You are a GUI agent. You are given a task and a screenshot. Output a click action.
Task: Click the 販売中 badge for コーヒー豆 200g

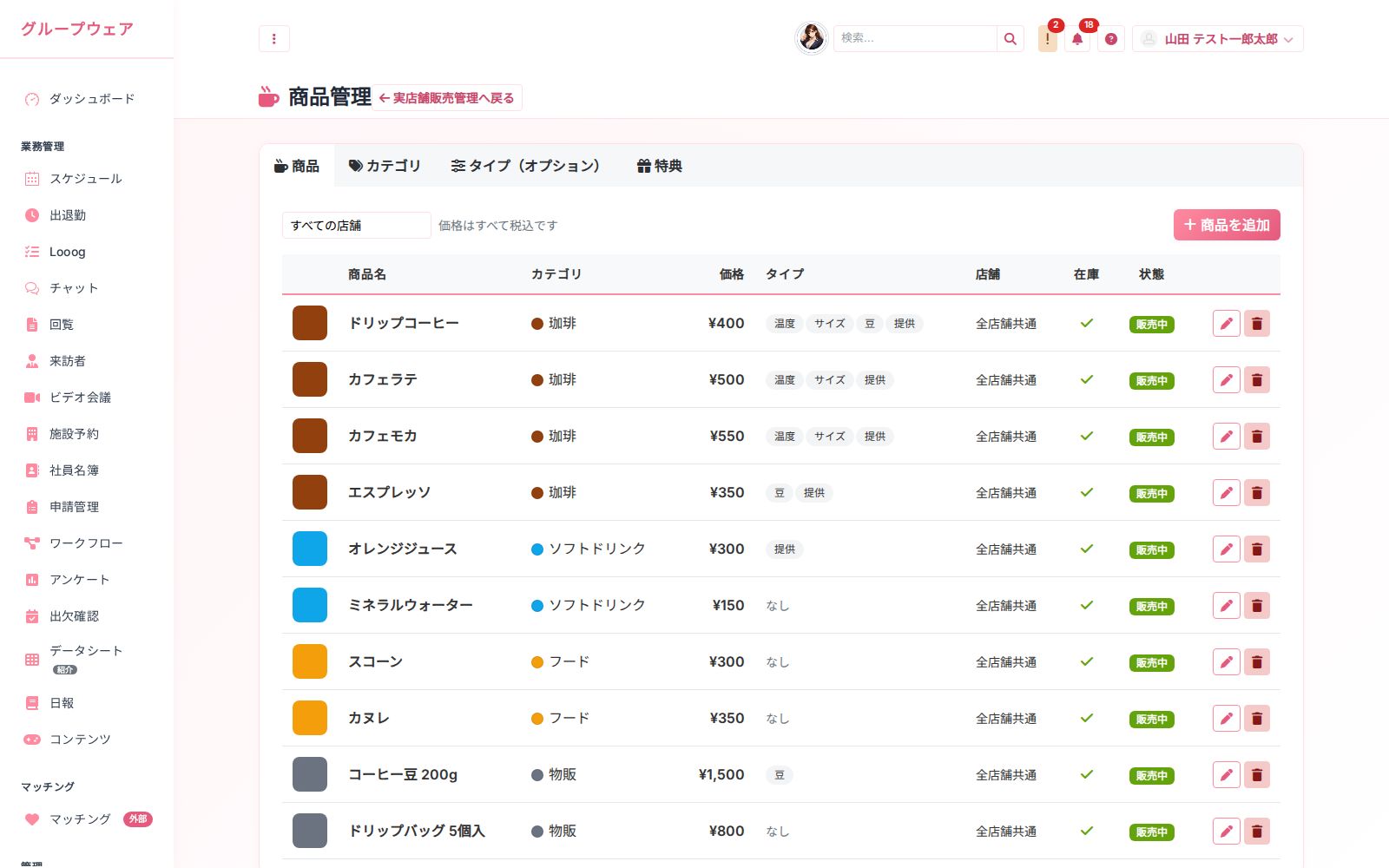point(1151,775)
